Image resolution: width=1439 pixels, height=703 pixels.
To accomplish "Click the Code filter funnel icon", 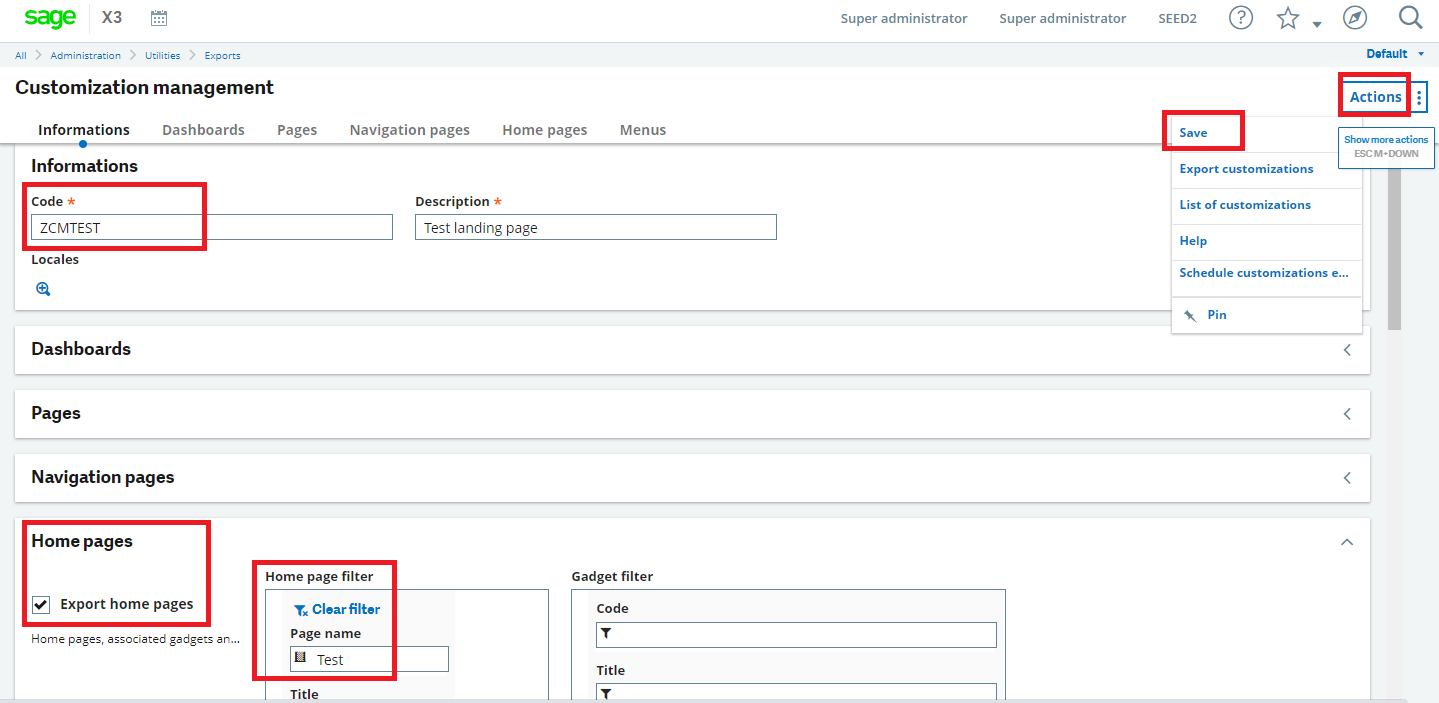I will 608,634.
